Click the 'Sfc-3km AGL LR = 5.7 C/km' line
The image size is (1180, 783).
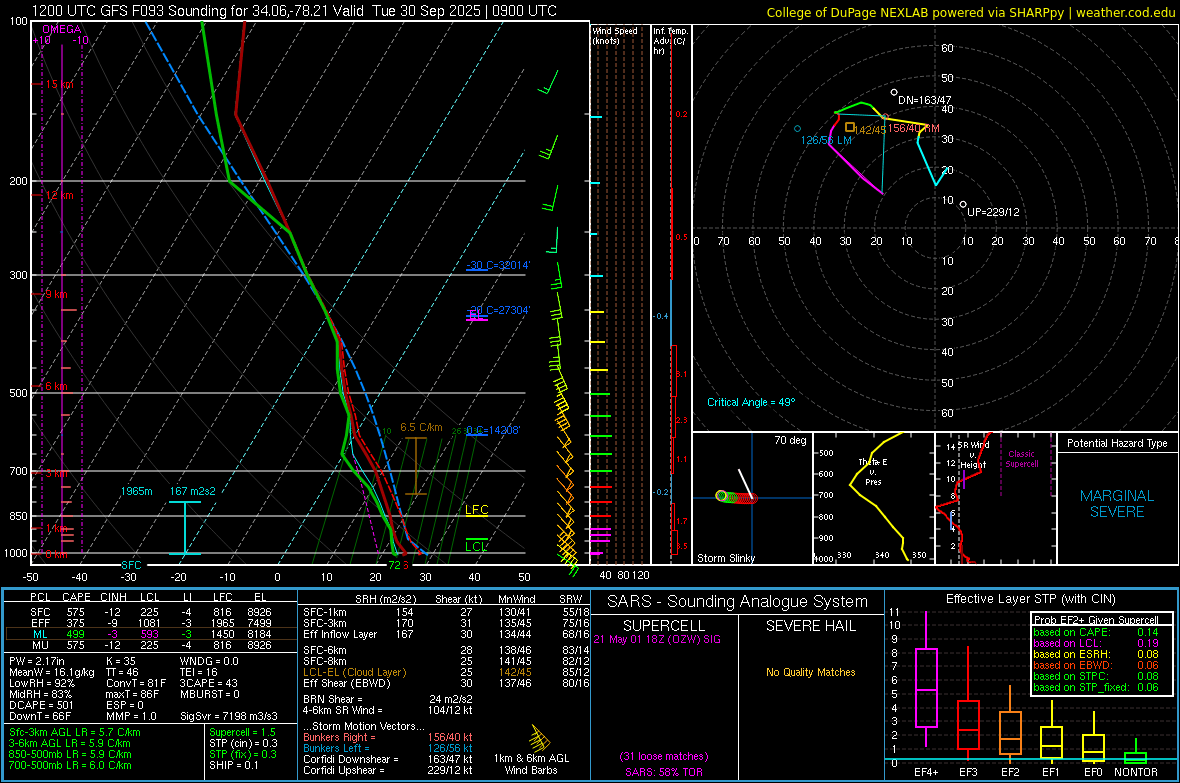(x=75, y=733)
